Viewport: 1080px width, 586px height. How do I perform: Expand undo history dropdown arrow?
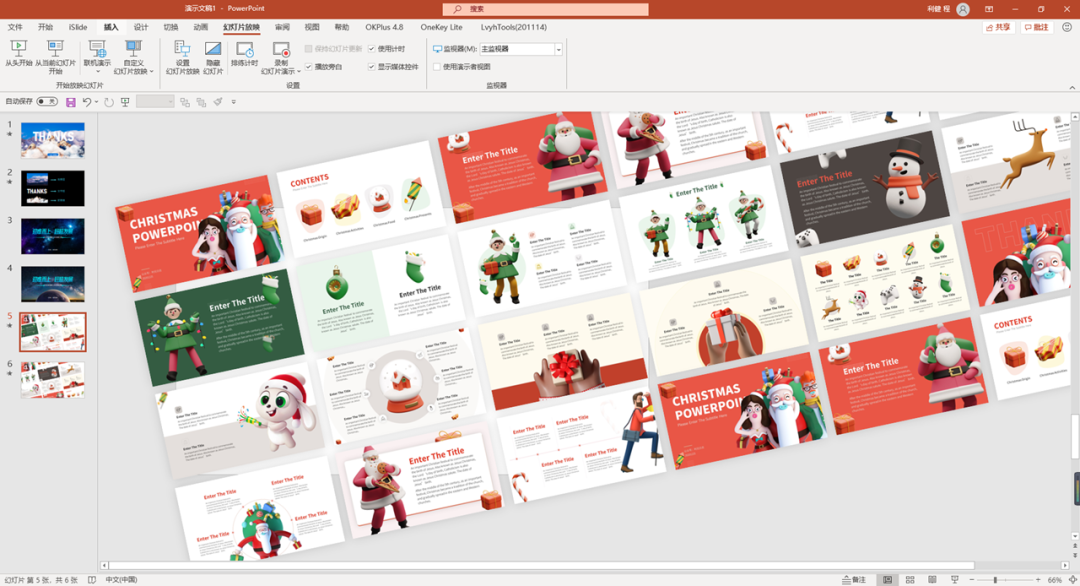point(96,102)
